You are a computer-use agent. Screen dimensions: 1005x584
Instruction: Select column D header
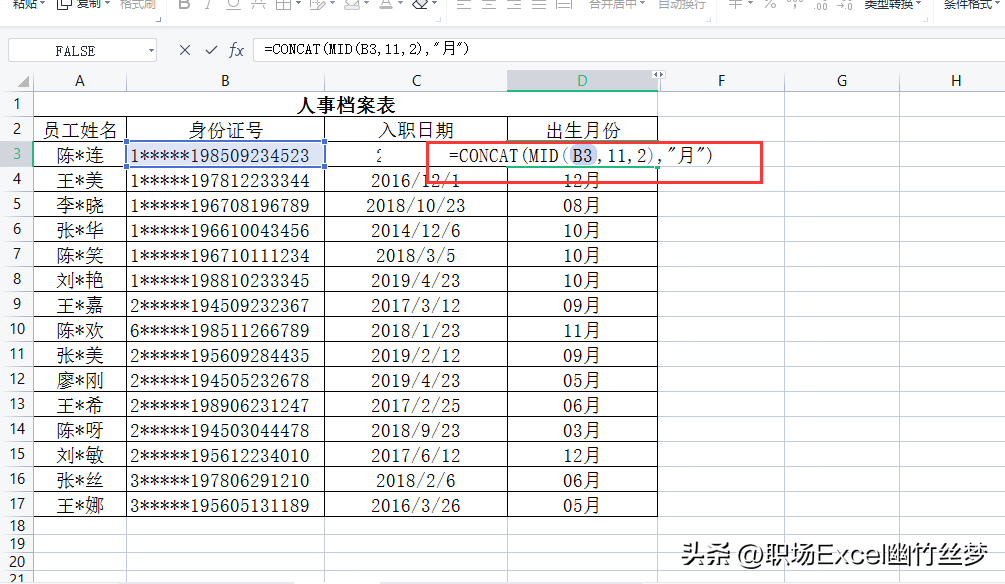[582, 81]
